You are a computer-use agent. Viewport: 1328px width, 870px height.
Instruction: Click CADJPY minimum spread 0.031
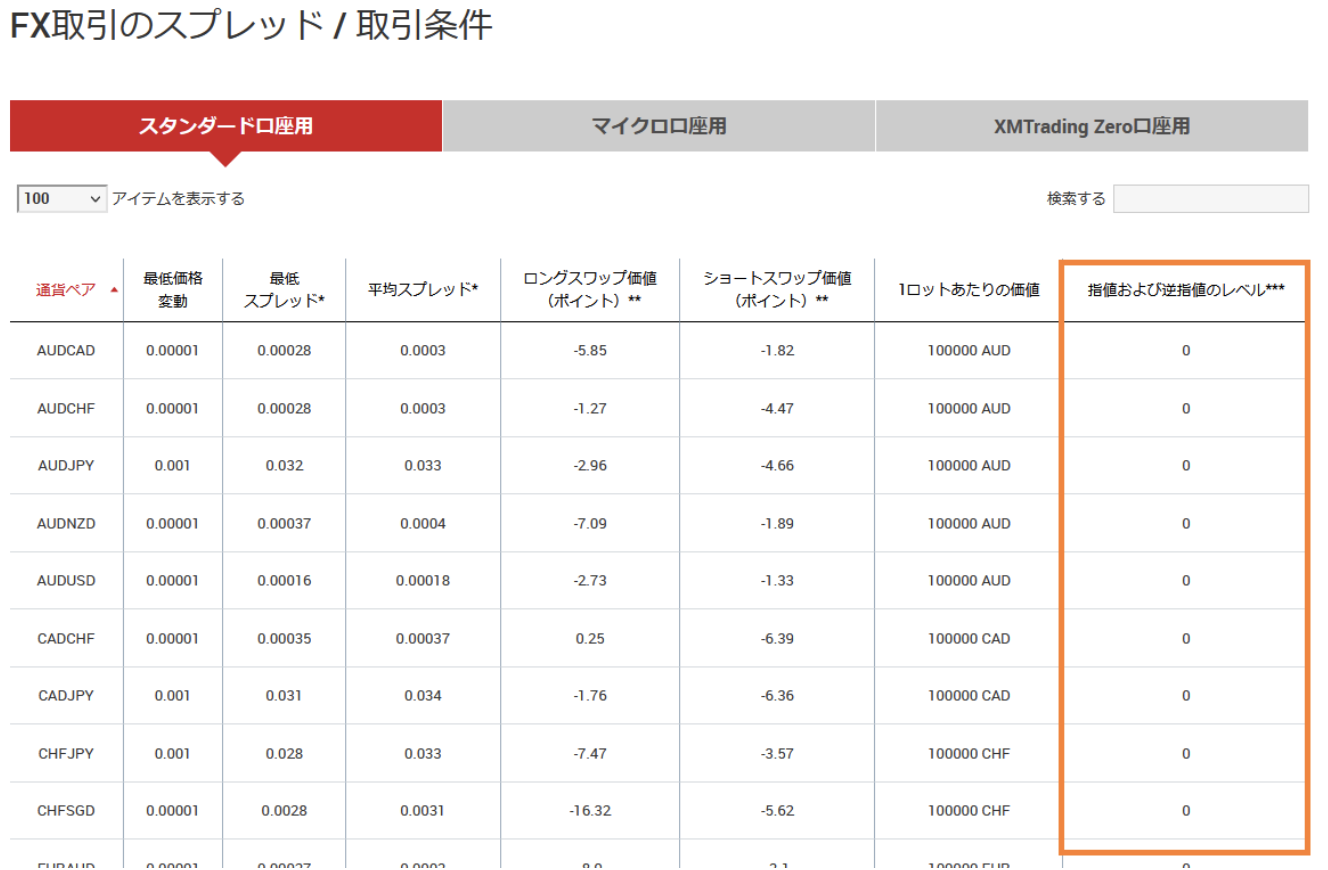point(284,696)
